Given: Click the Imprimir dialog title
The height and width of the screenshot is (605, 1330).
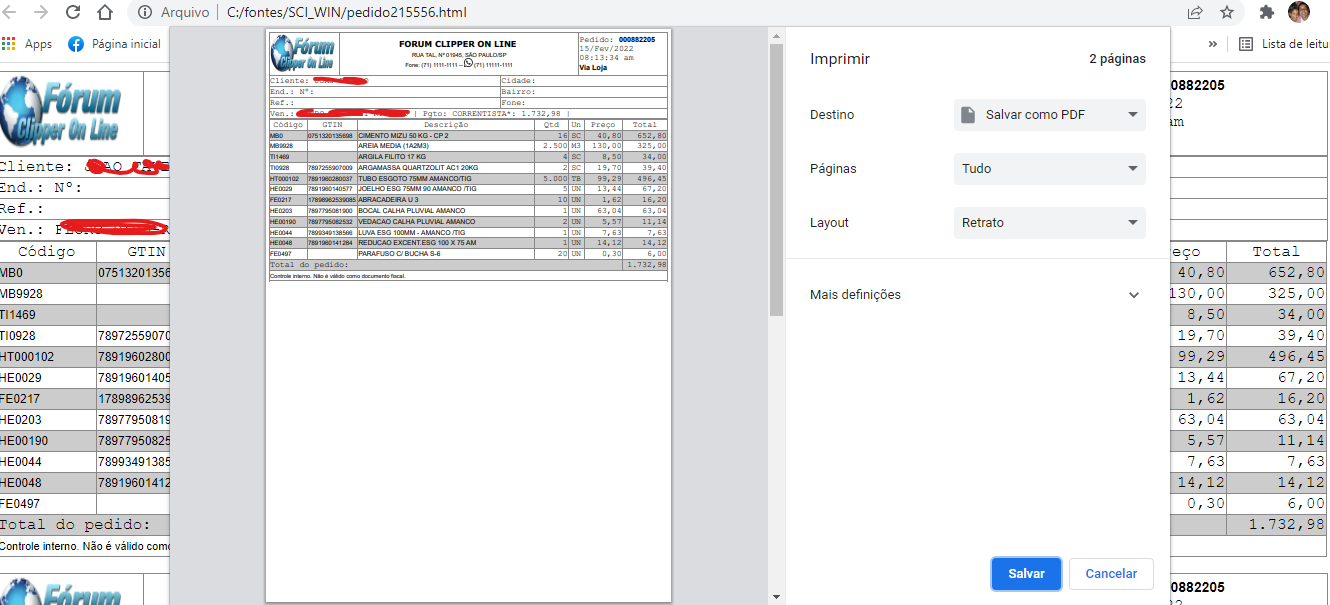Looking at the screenshot, I should tap(840, 59).
